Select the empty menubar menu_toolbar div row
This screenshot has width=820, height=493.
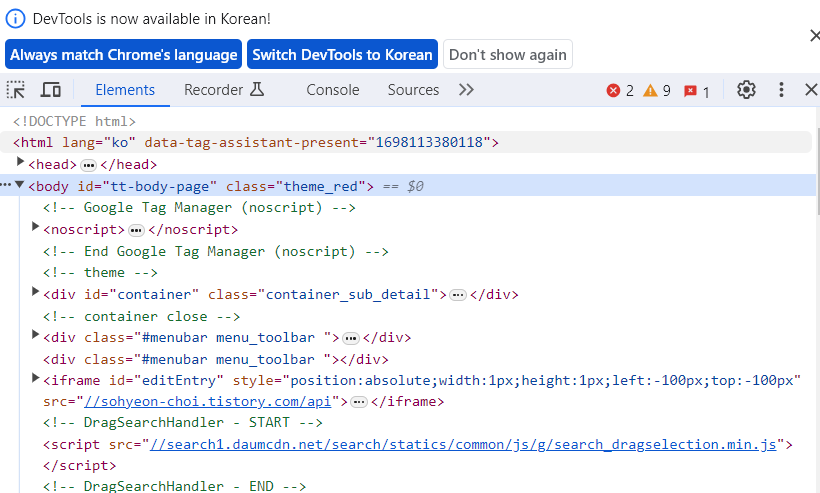[215, 359]
